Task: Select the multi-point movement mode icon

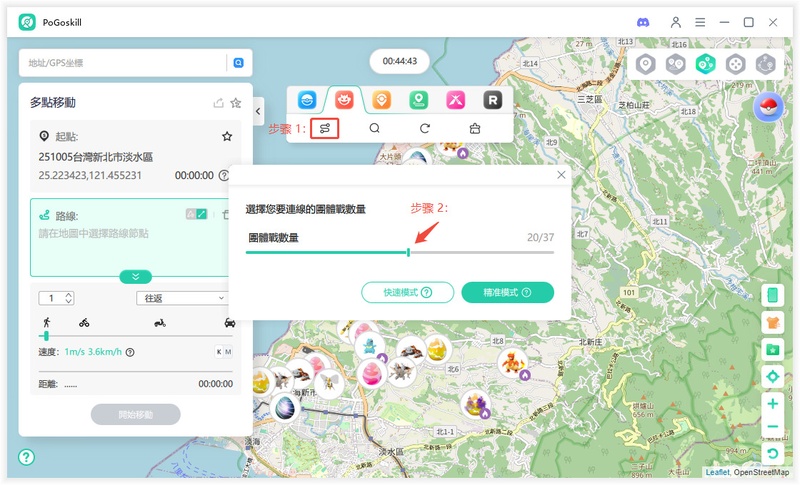Action: pyautogui.click(x=706, y=65)
